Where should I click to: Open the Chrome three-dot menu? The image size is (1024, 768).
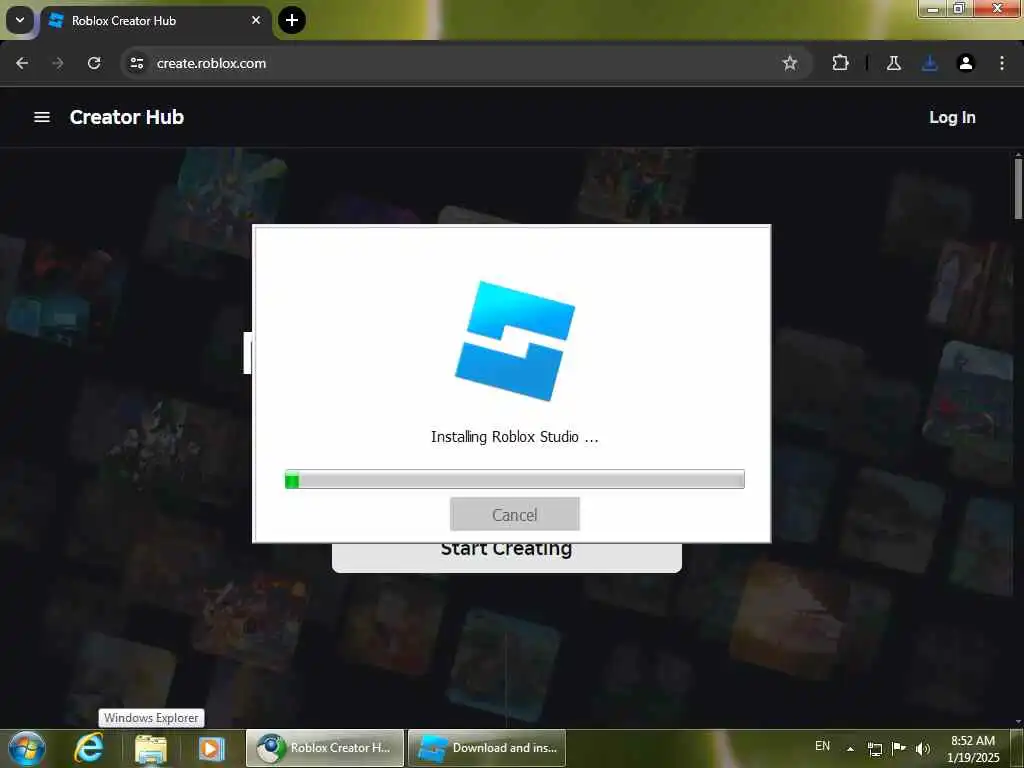coord(1002,63)
